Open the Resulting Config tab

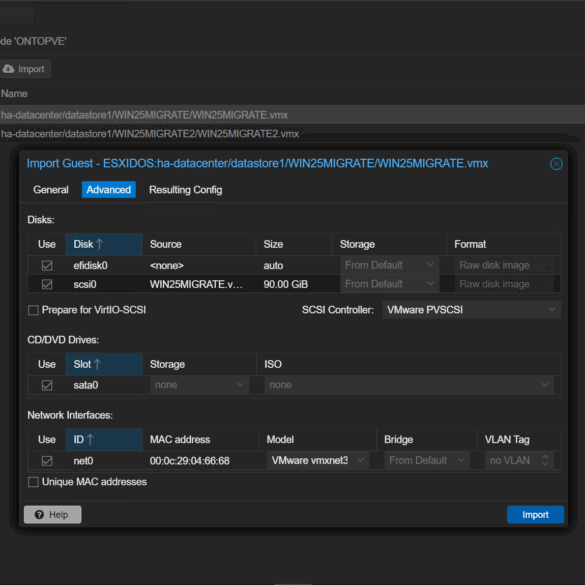coord(185,190)
